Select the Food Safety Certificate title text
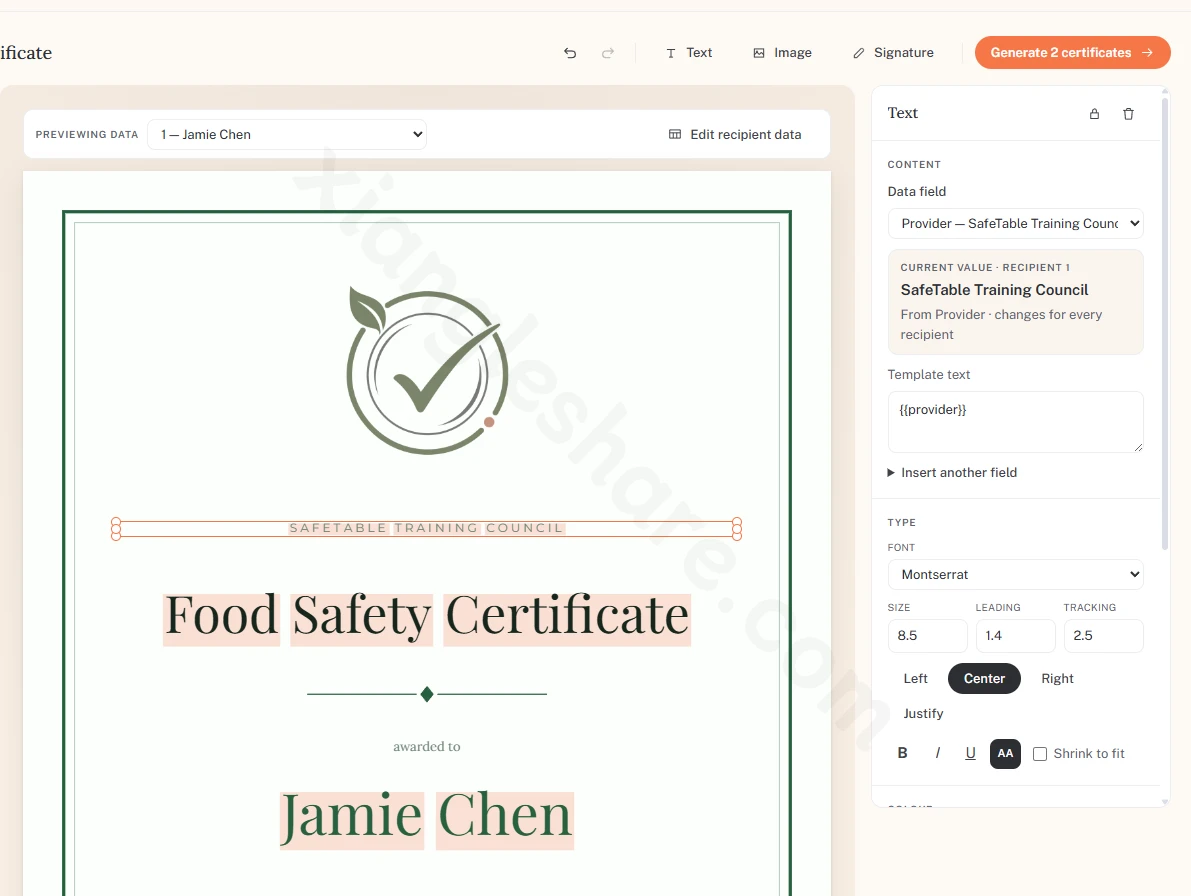1191x896 pixels. pos(427,617)
